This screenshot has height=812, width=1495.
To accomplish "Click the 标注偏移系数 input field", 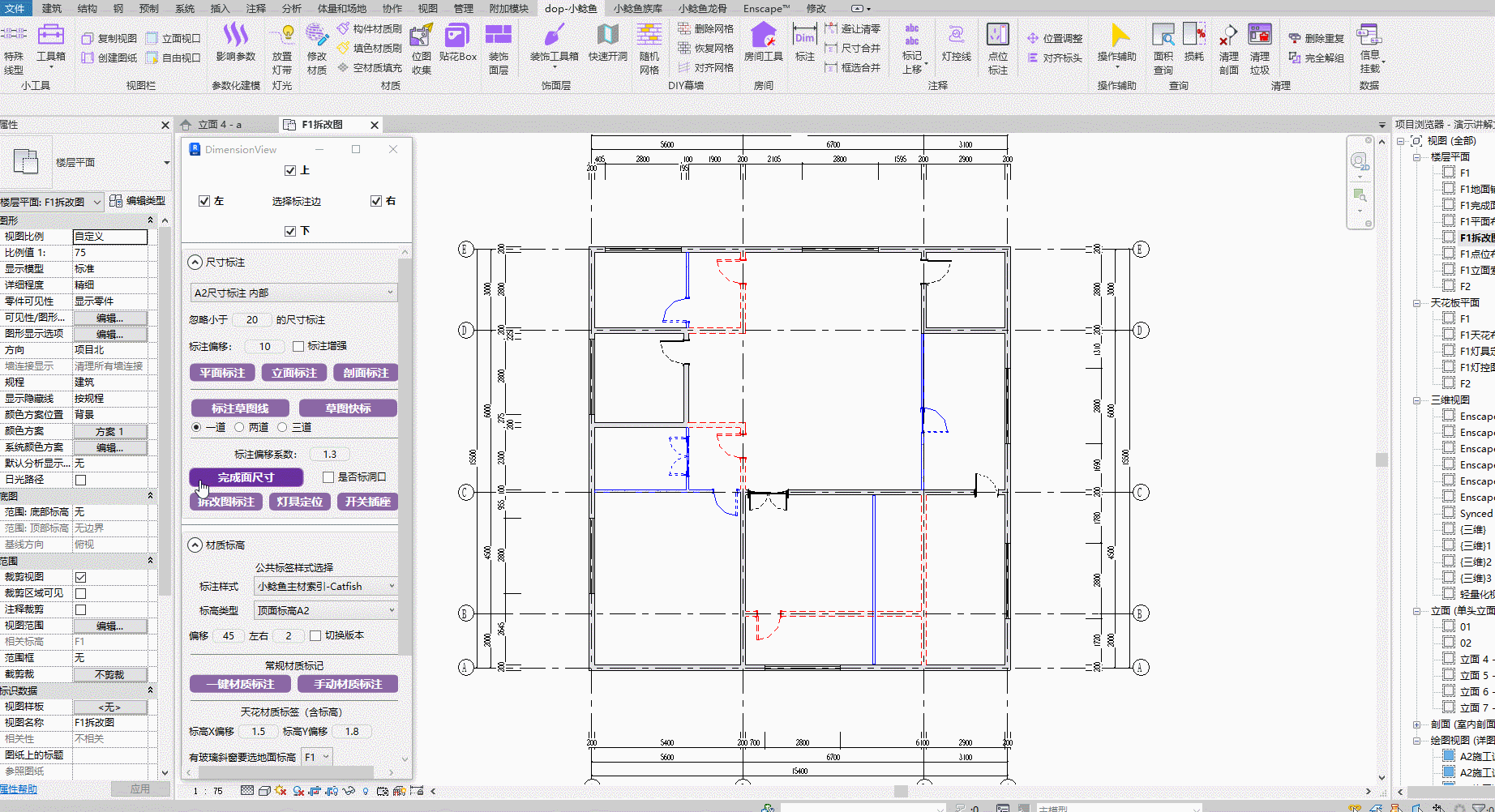I will pyautogui.click(x=329, y=455).
